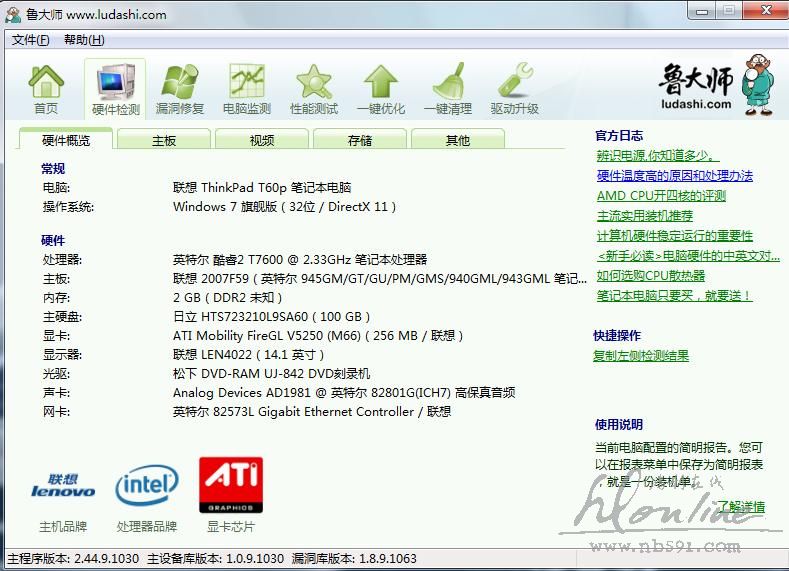Click the Intel processor brand logo
Viewport: 789px width, 571px height.
[147, 486]
